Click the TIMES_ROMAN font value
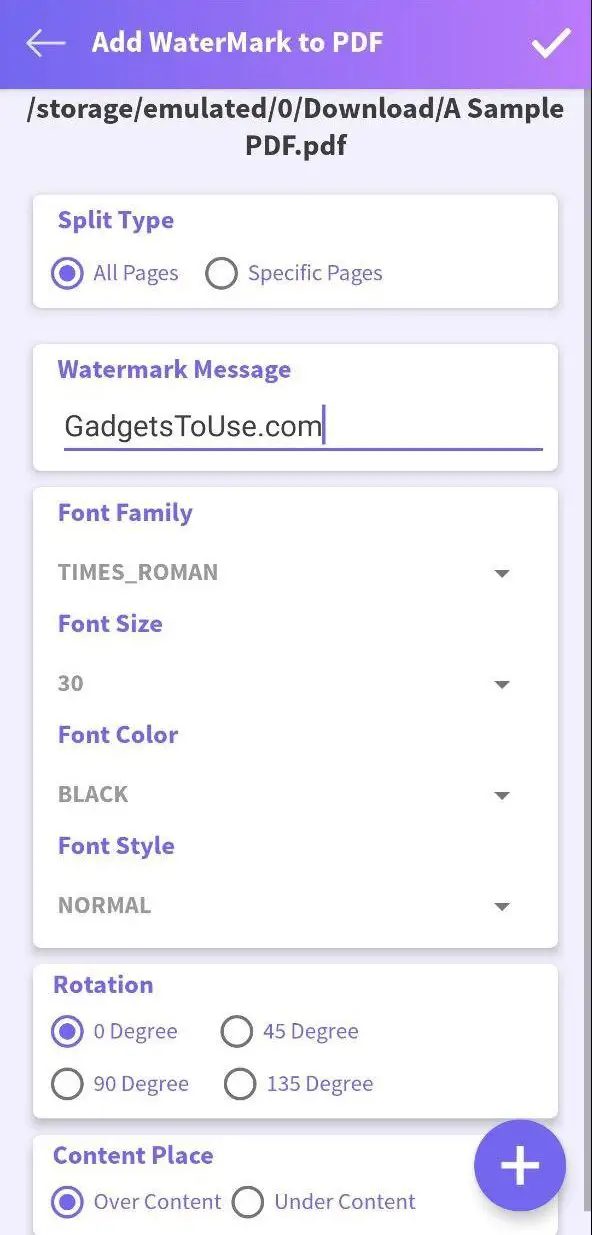The width and height of the screenshot is (592, 1235). [x=138, y=573]
